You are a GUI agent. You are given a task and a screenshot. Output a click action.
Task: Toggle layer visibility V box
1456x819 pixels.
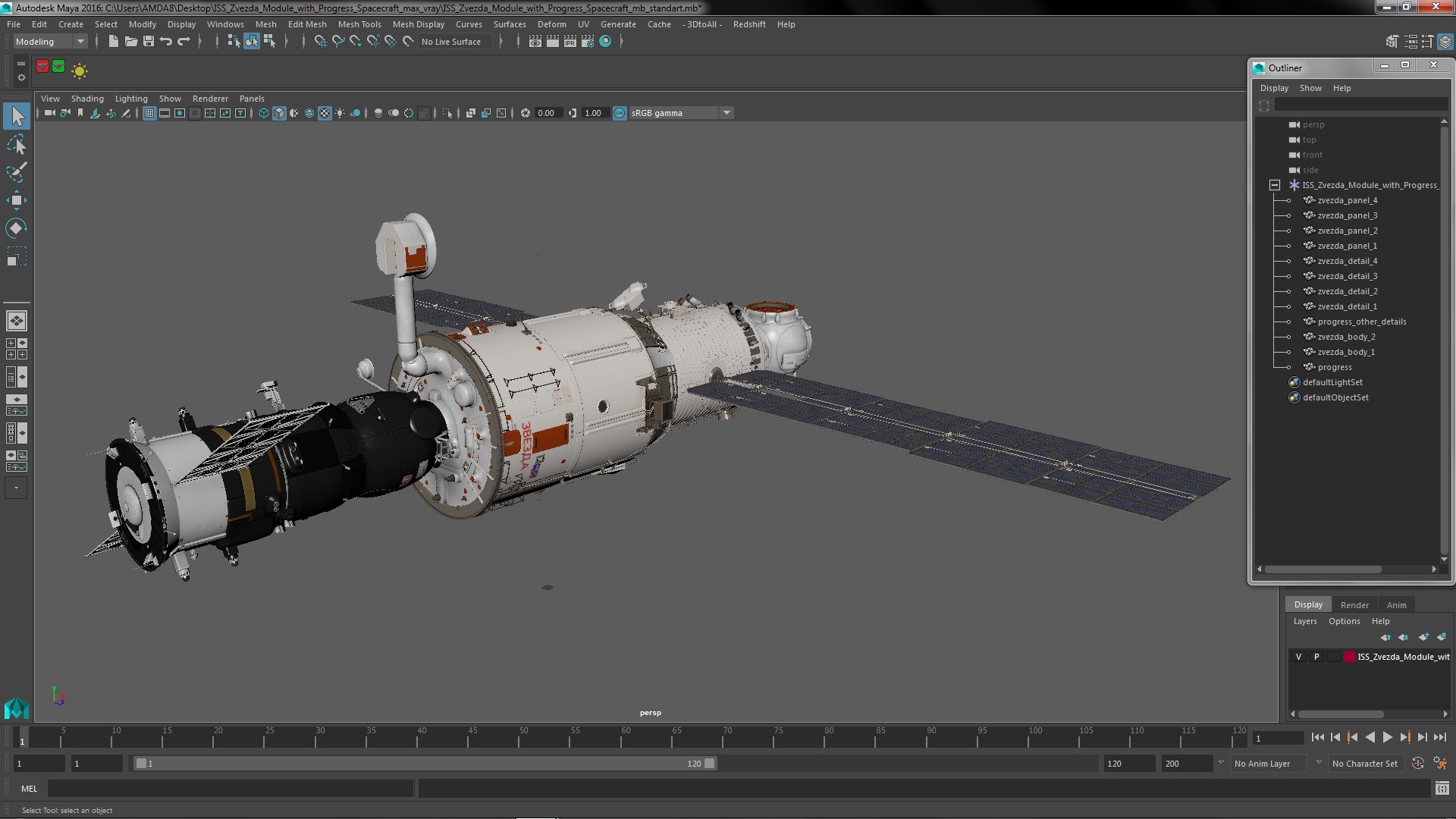point(1298,657)
